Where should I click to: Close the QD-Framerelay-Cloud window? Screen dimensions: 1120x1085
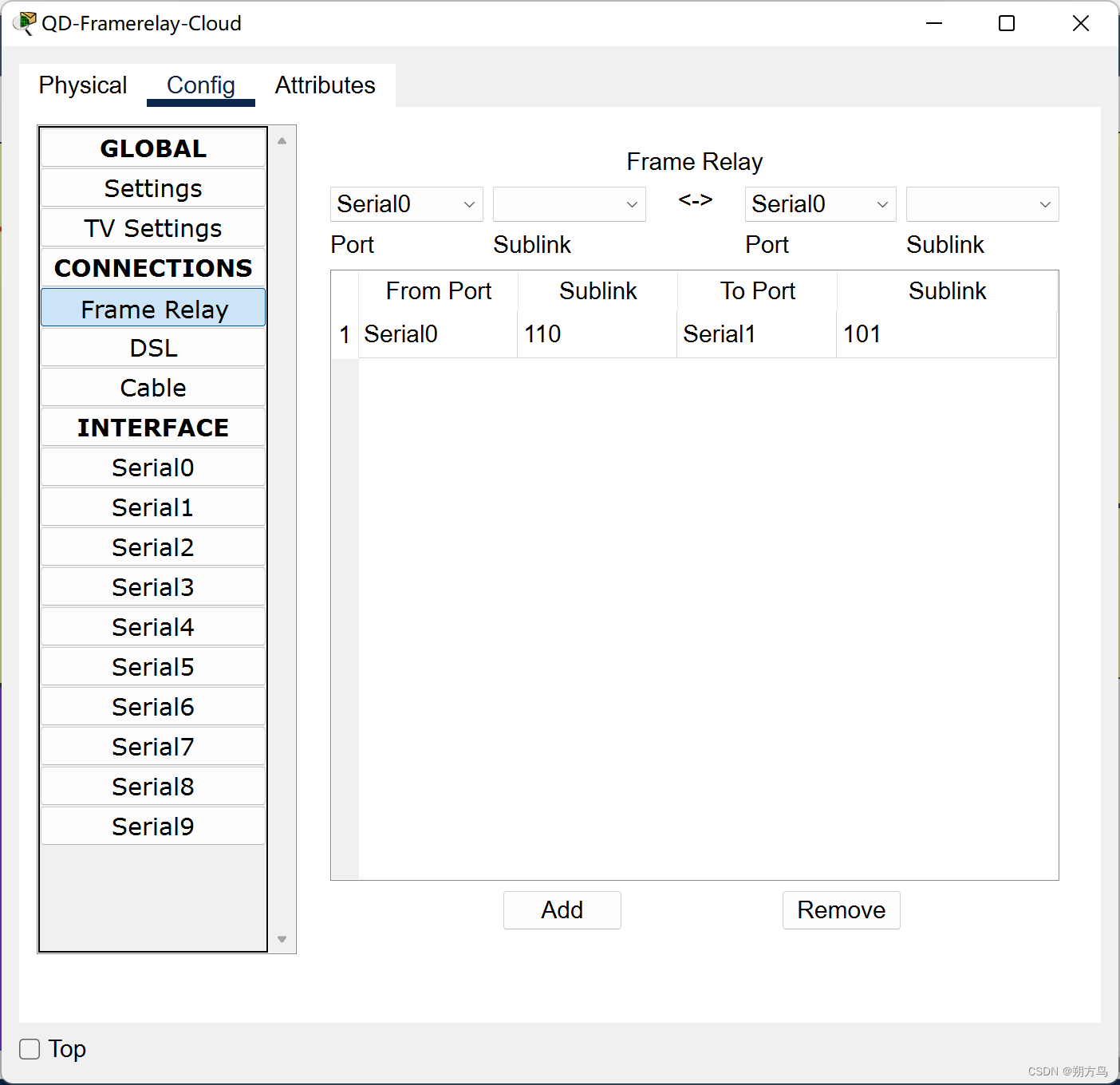click(x=1081, y=23)
